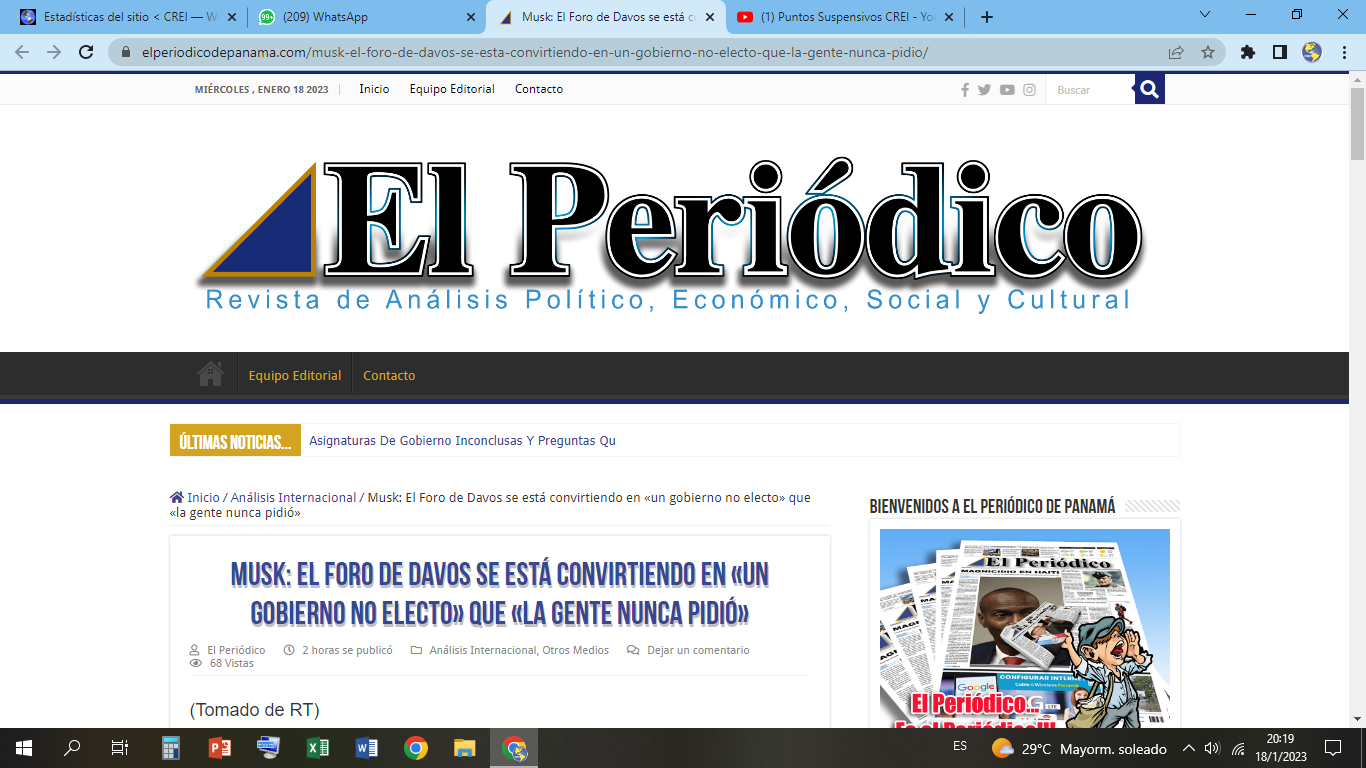Toggle the browser side panel icon

point(1279,52)
